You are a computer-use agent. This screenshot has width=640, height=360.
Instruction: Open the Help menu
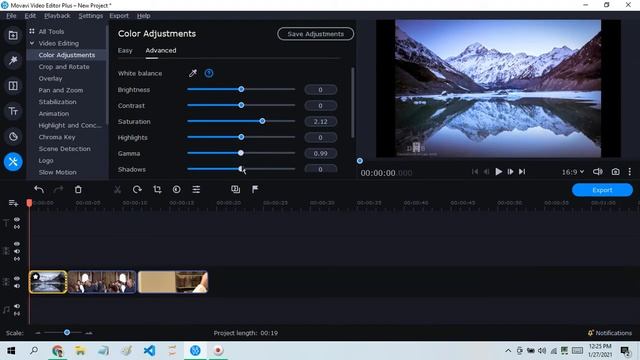click(x=143, y=16)
